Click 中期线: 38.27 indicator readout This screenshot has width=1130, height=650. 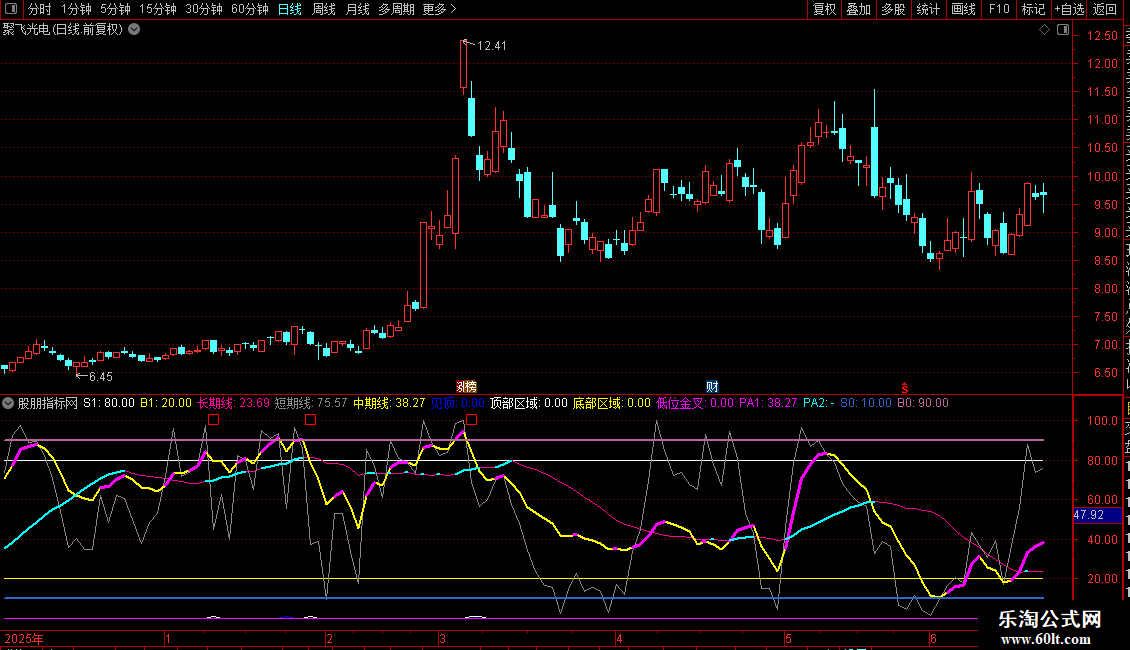point(389,404)
